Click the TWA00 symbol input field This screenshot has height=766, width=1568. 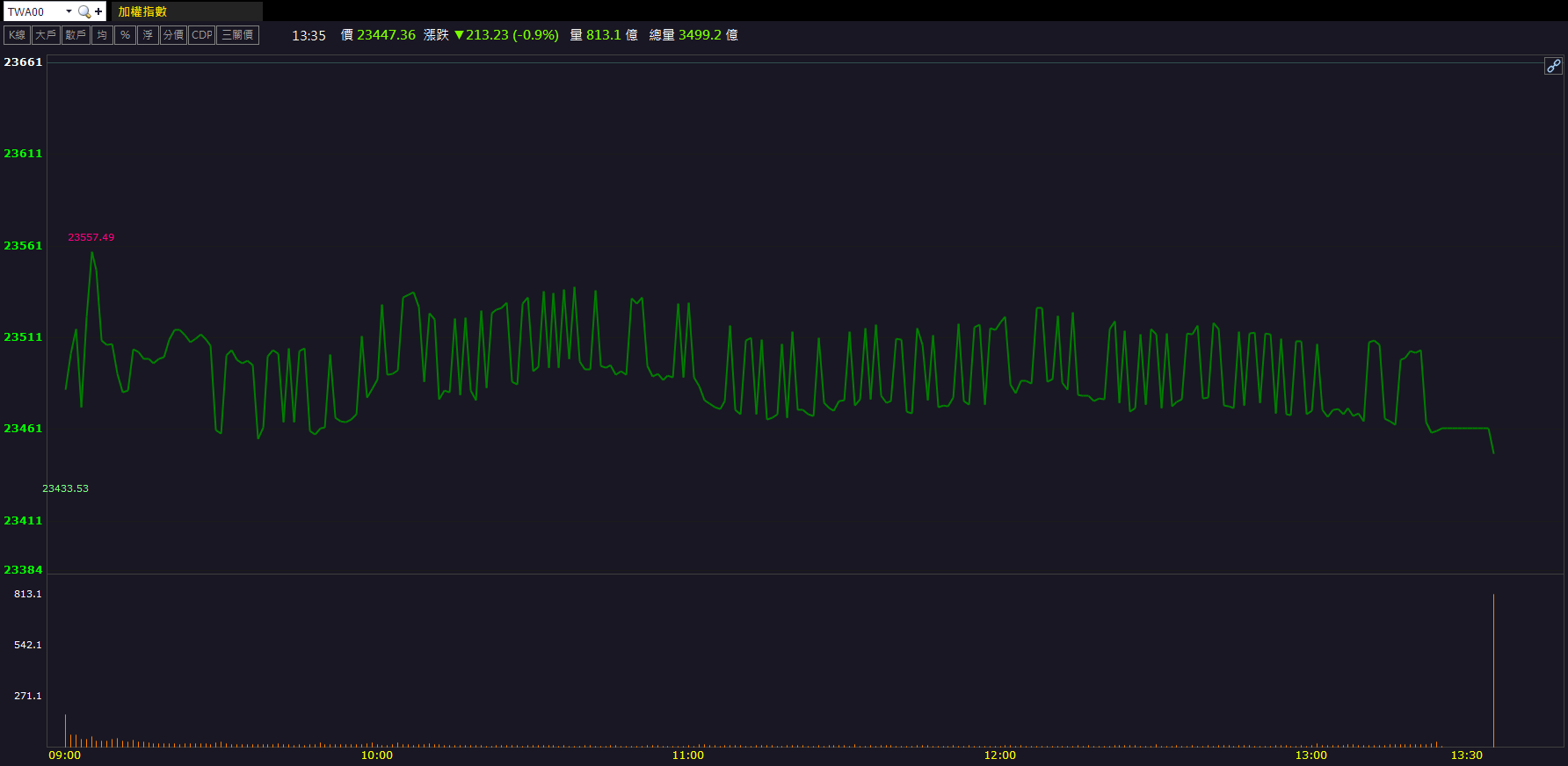click(x=33, y=11)
